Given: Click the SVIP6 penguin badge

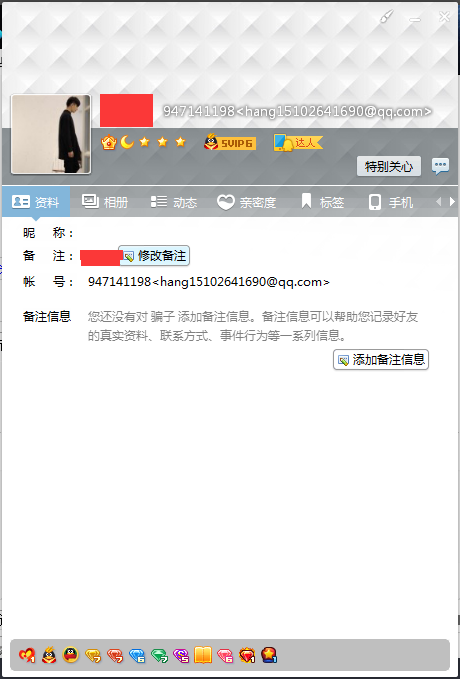Looking at the screenshot, I should click(230, 142).
